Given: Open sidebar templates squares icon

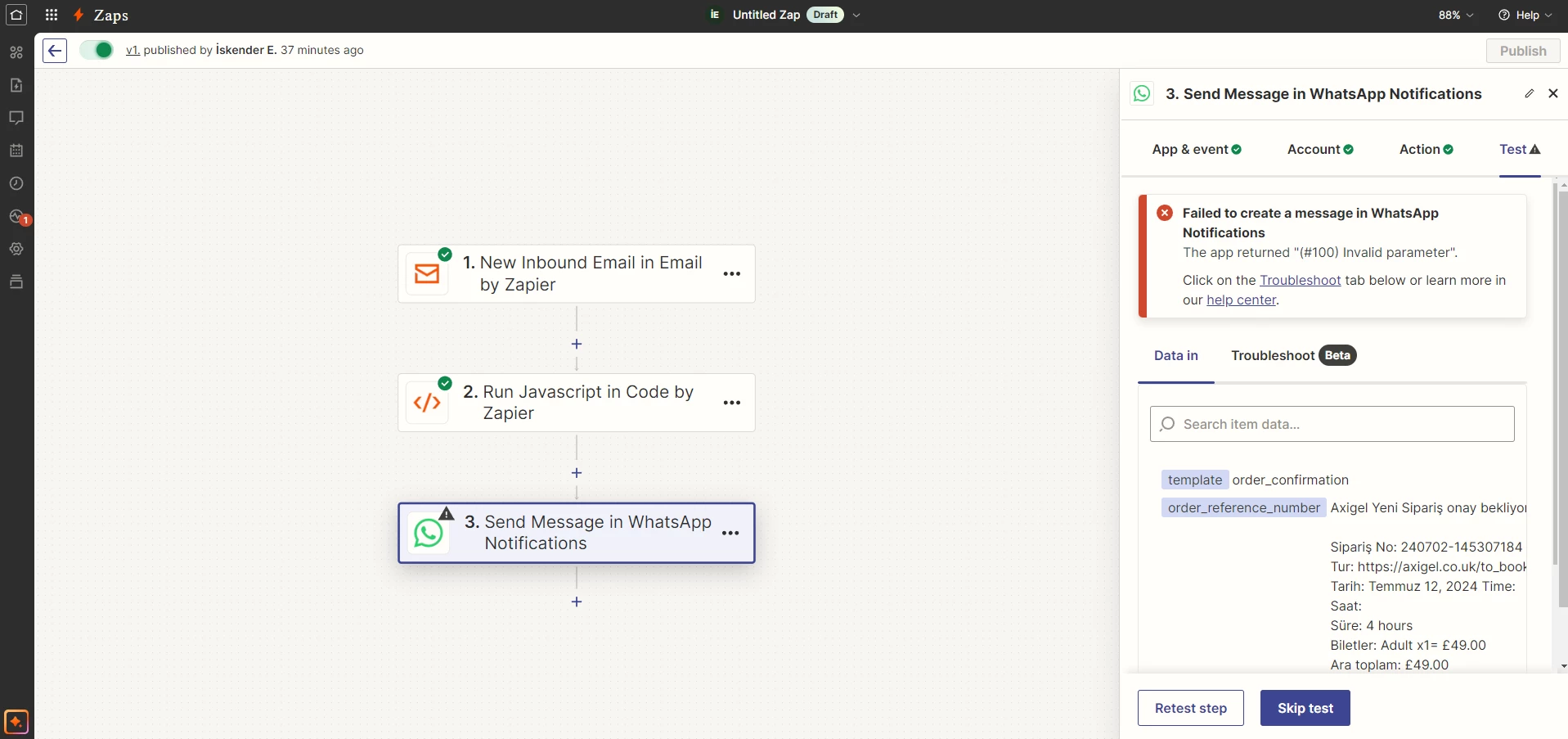Looking at the screenshot, I should 16,52.
